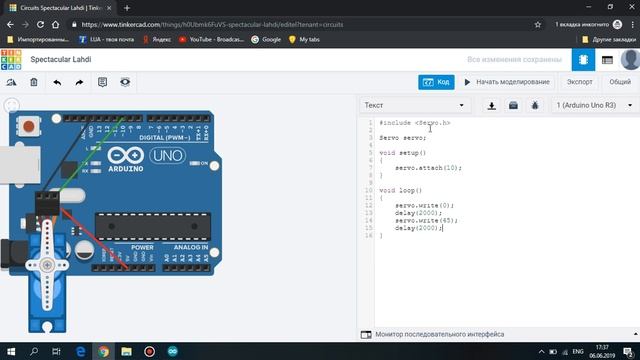The width and height of the screenshot is (640, 360).
Task: Delete selected component with trash icon
Action: [34, 82]
